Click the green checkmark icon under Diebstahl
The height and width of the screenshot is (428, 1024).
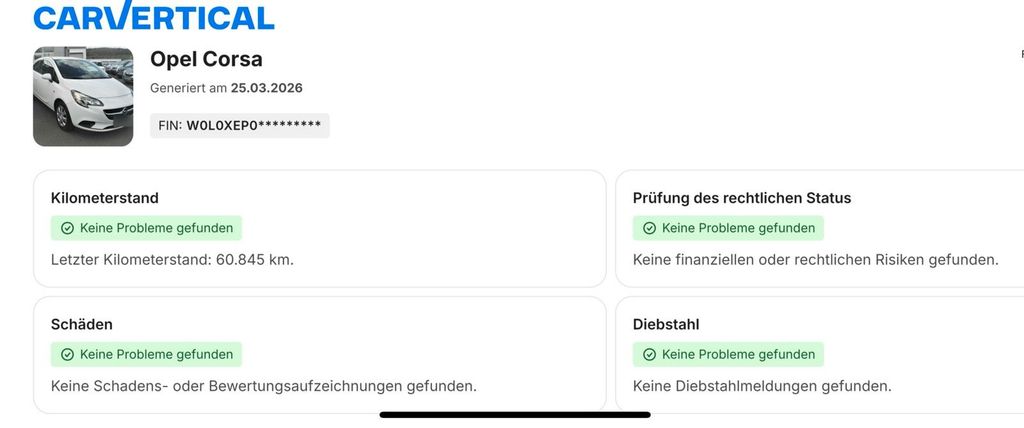point(649,354)
